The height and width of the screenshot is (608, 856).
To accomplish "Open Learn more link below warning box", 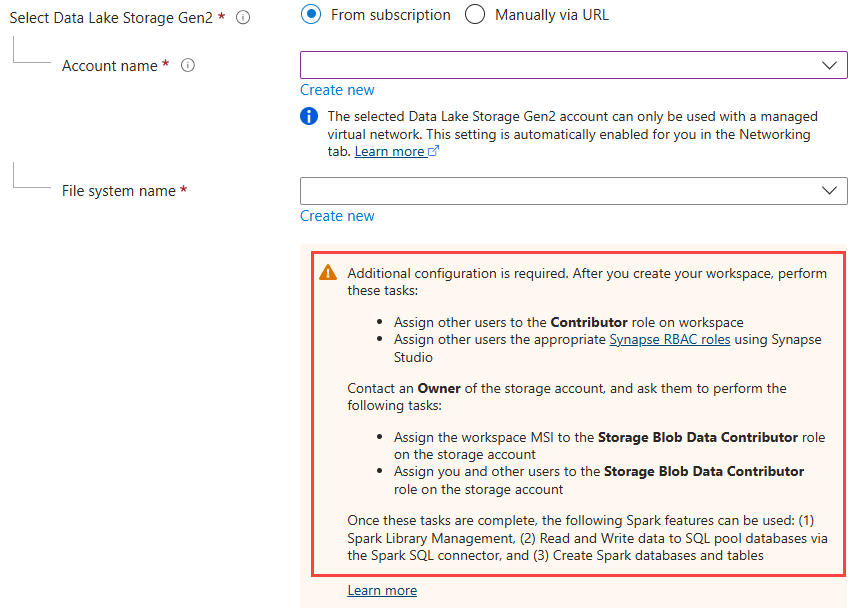I will (382, 591).
